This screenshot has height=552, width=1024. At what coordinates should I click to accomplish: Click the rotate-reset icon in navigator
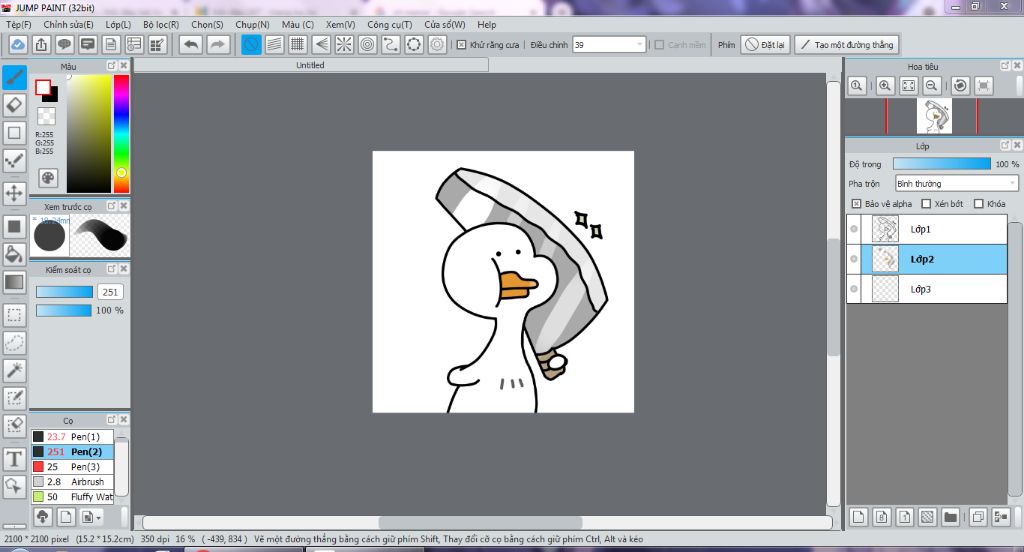[x=960, y=86]
